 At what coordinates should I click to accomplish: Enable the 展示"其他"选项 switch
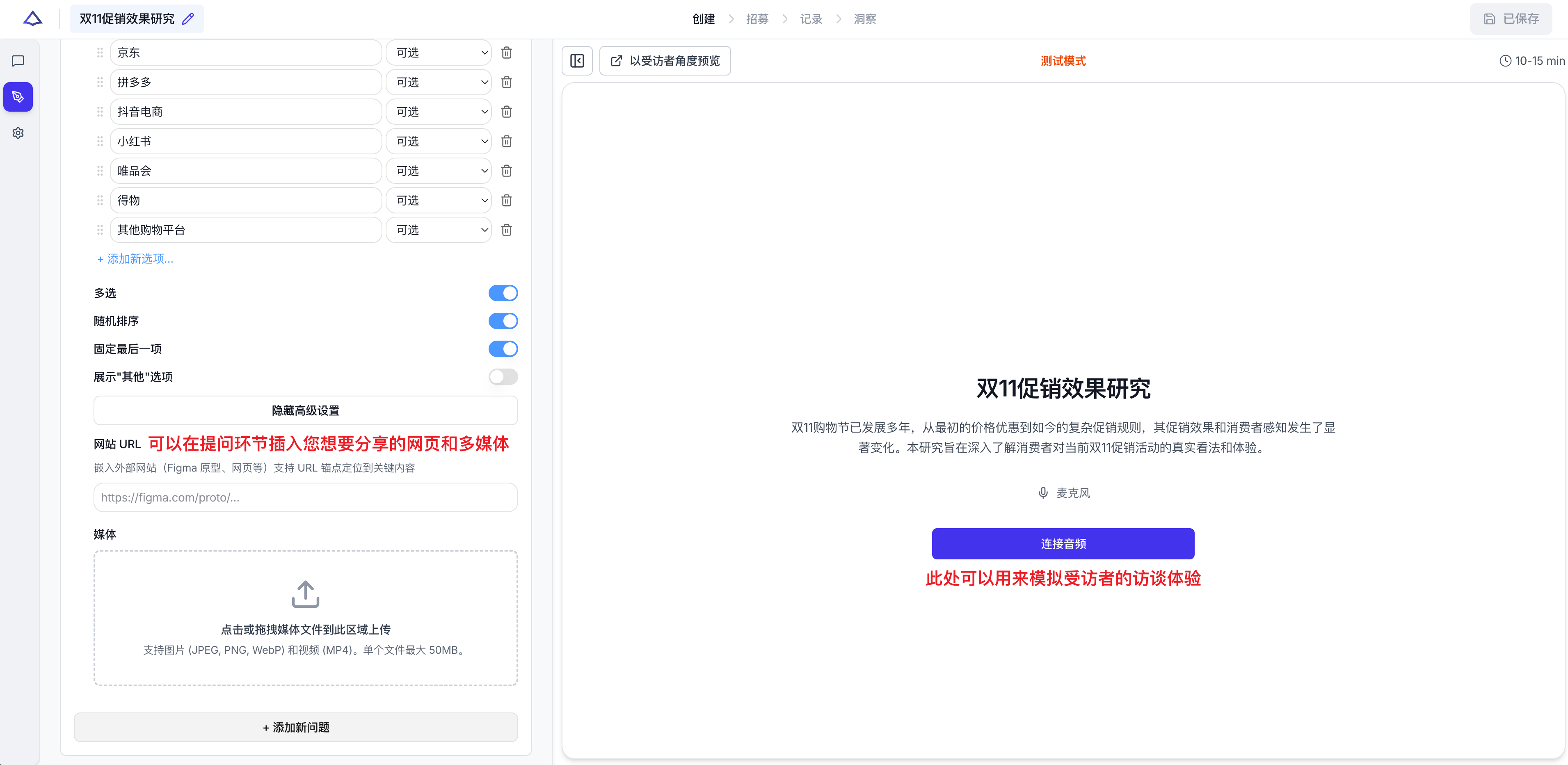[503, 377]
